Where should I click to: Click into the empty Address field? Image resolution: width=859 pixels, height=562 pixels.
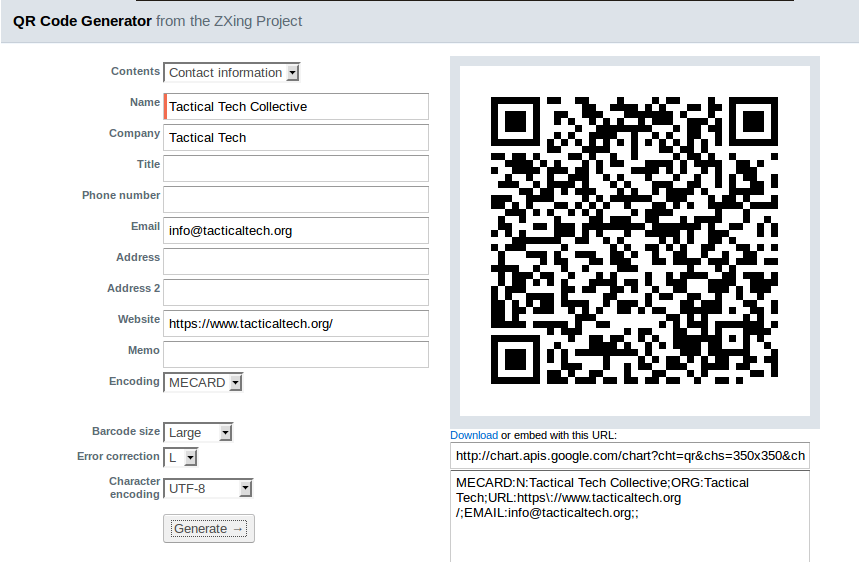click(x=296, y=262)
